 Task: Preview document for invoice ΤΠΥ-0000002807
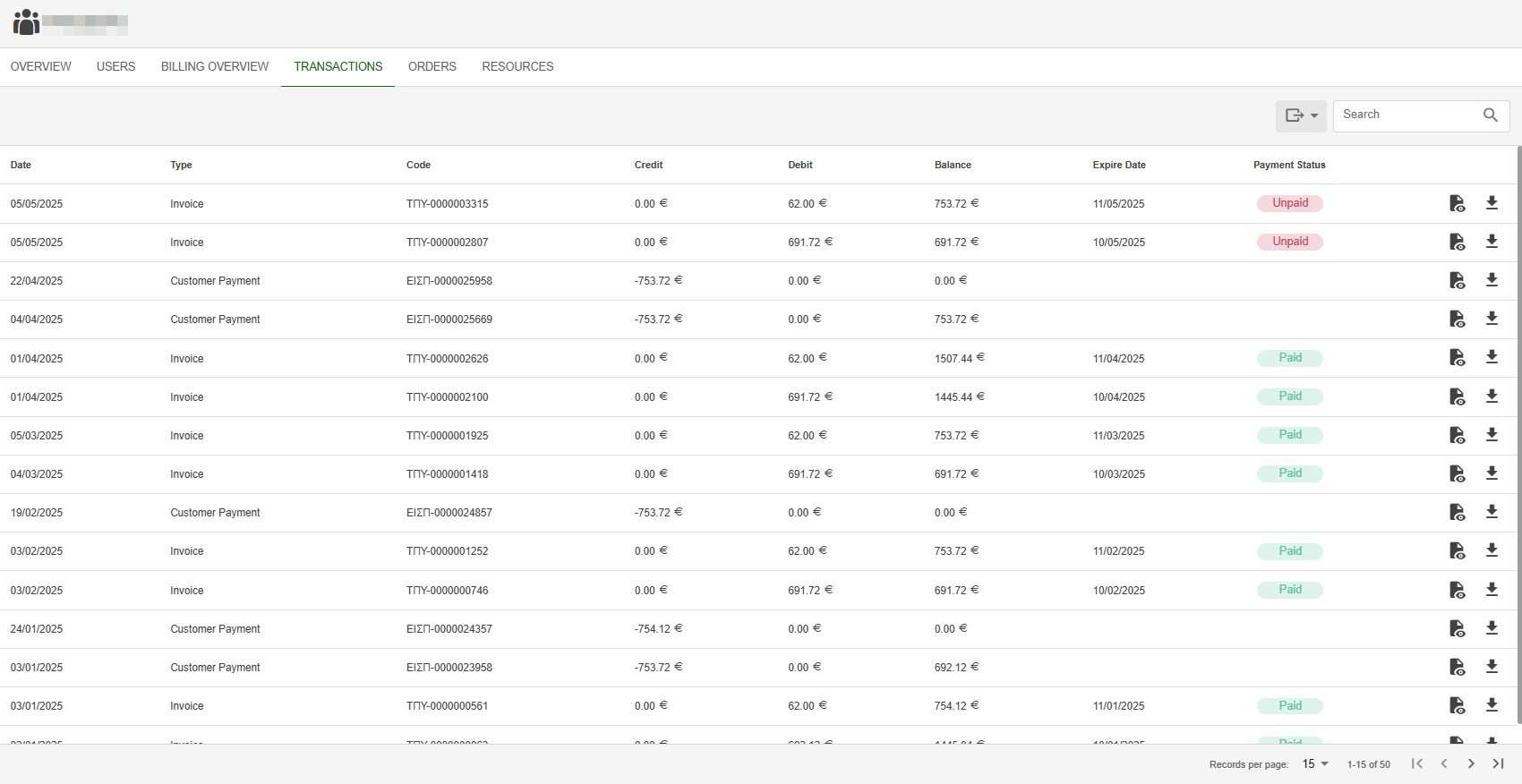(1457, 242)
